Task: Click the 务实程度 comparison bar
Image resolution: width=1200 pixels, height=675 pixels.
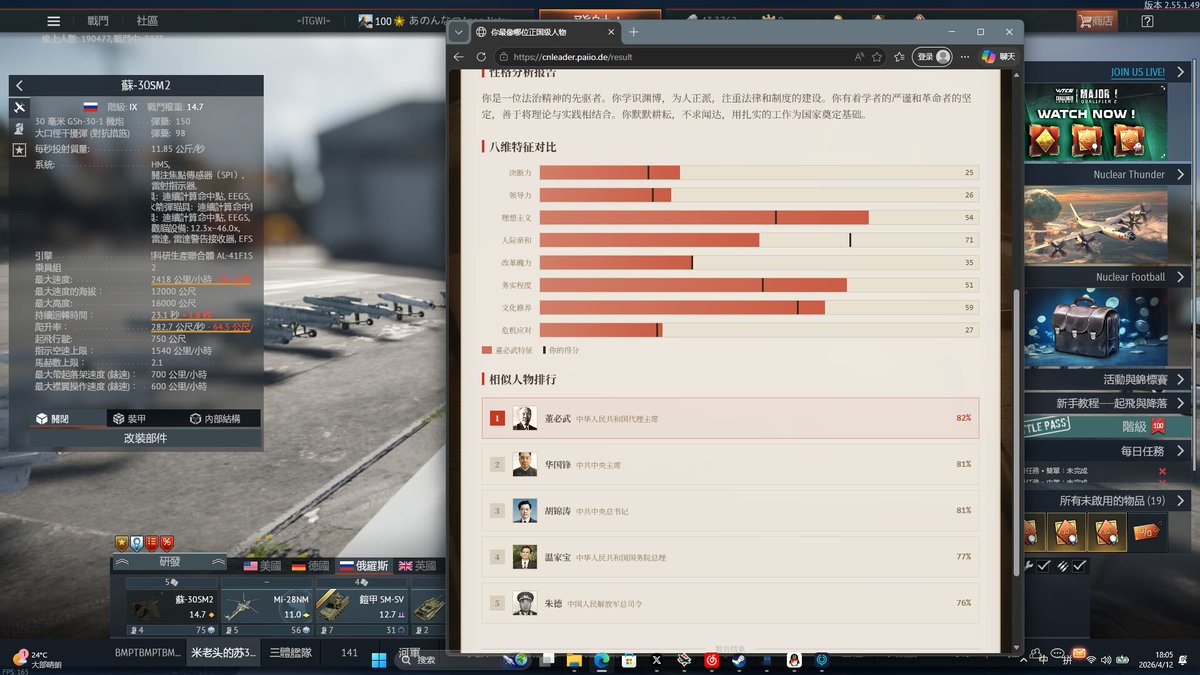Action: click(x=759, y=285)
